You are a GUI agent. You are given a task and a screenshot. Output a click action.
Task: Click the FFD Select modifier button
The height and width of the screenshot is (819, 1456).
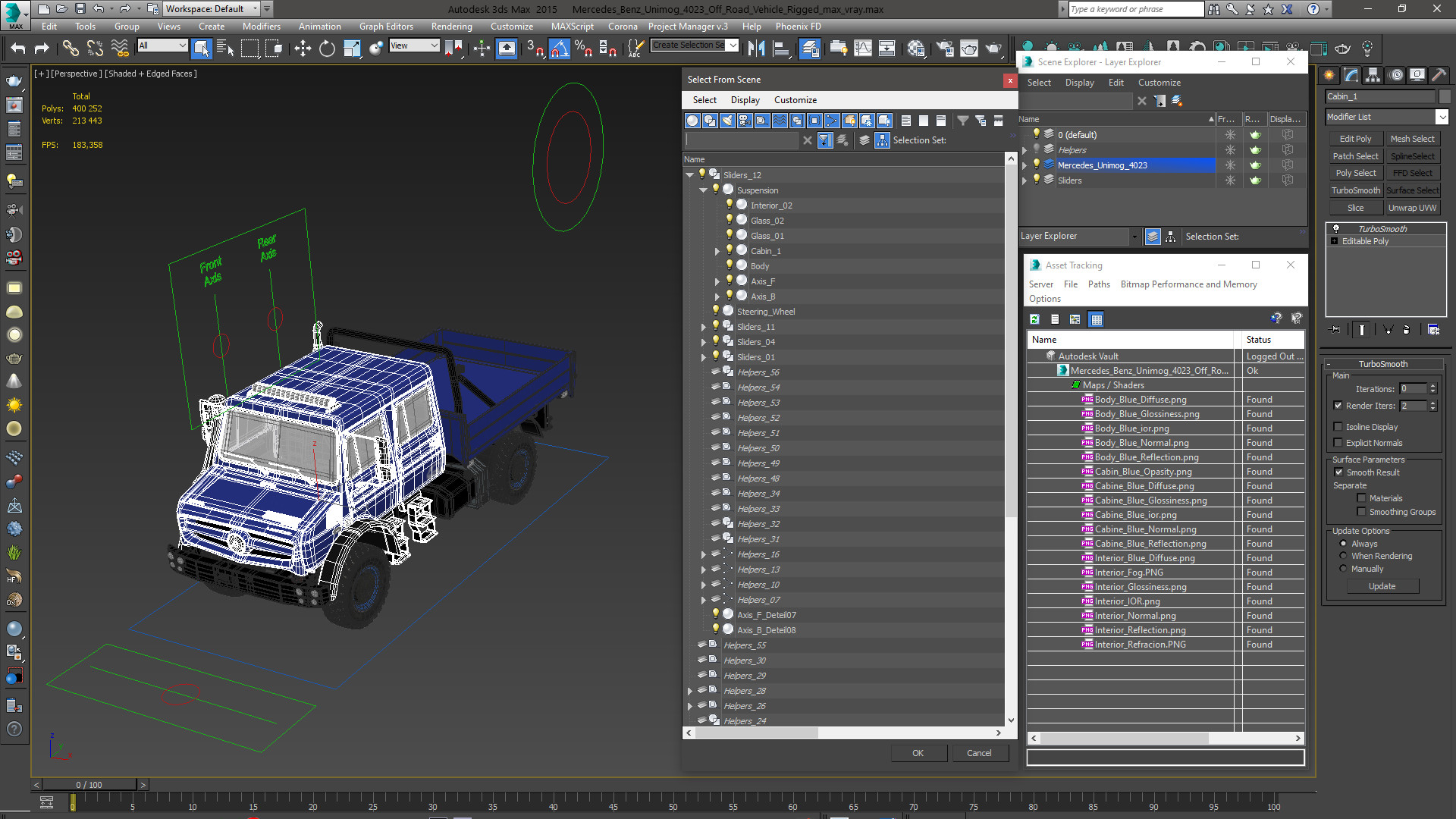pyautogui.click(x=1412, y=173)
